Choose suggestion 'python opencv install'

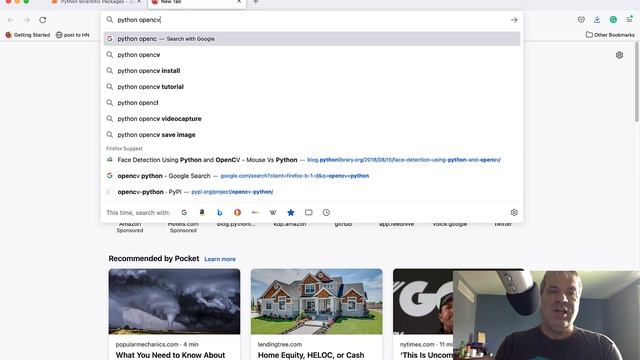(x=312, y=71)
